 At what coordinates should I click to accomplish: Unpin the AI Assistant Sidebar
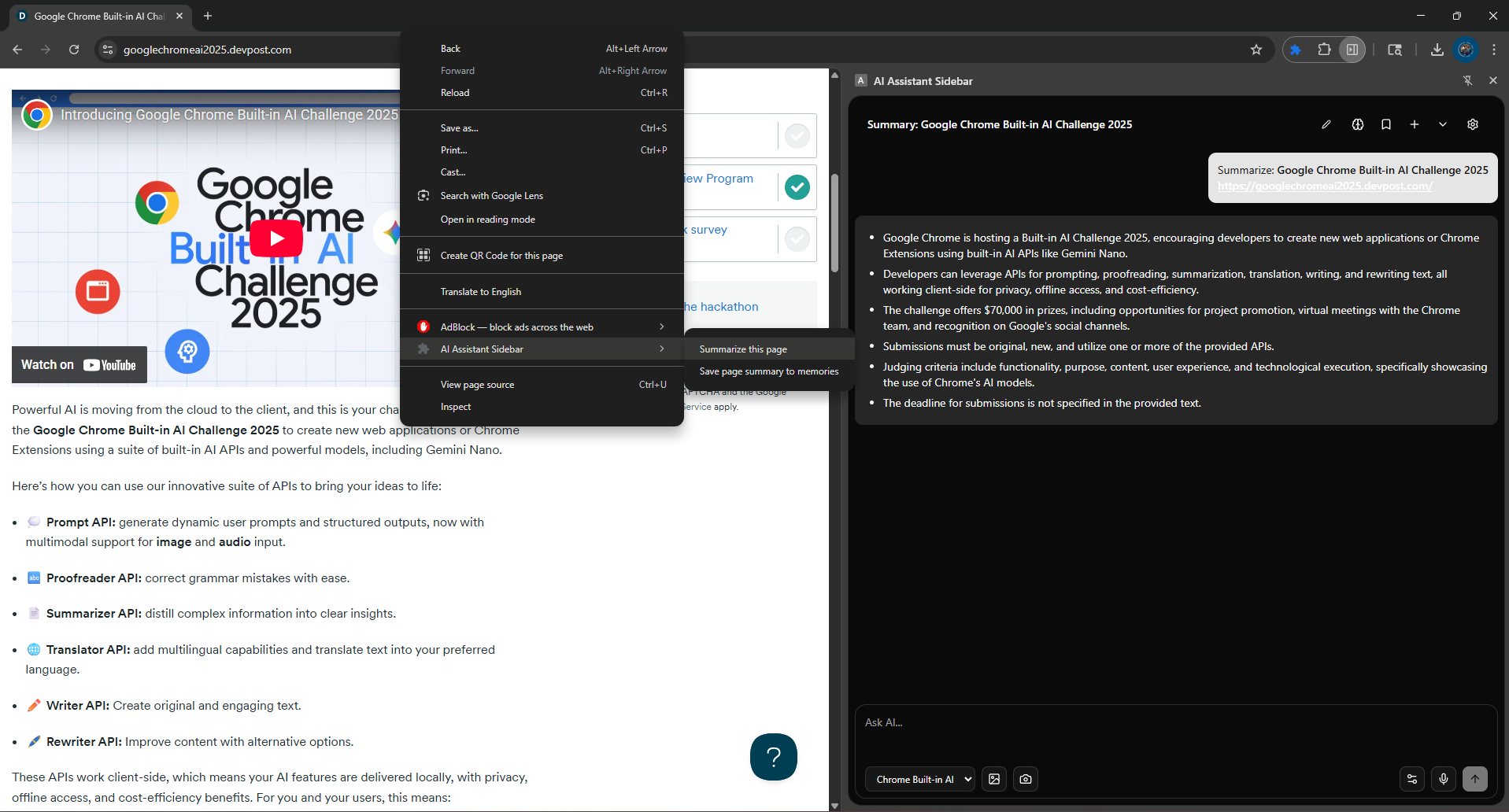click(x=1468, y=80)
